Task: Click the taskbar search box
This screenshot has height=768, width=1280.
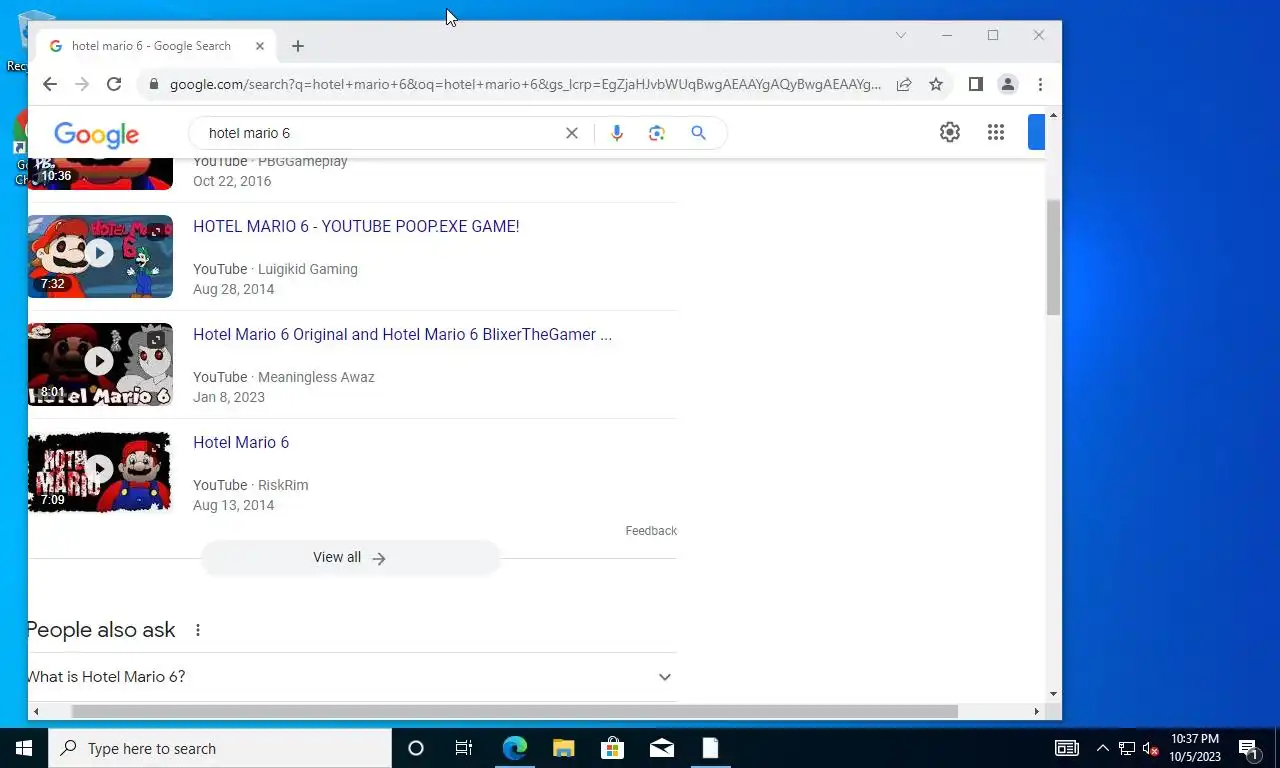Action: [x=220, y=748]
